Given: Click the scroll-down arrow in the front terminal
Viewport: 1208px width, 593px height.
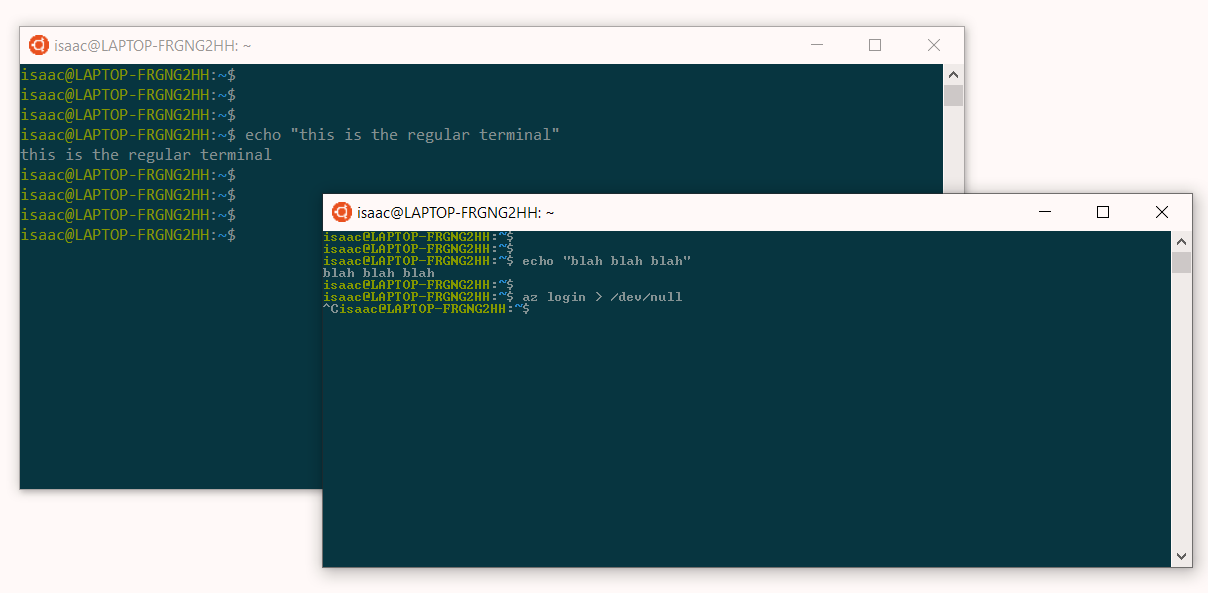Looking at the screenshot, I should pyautogui.click(x=1181, y=556).
